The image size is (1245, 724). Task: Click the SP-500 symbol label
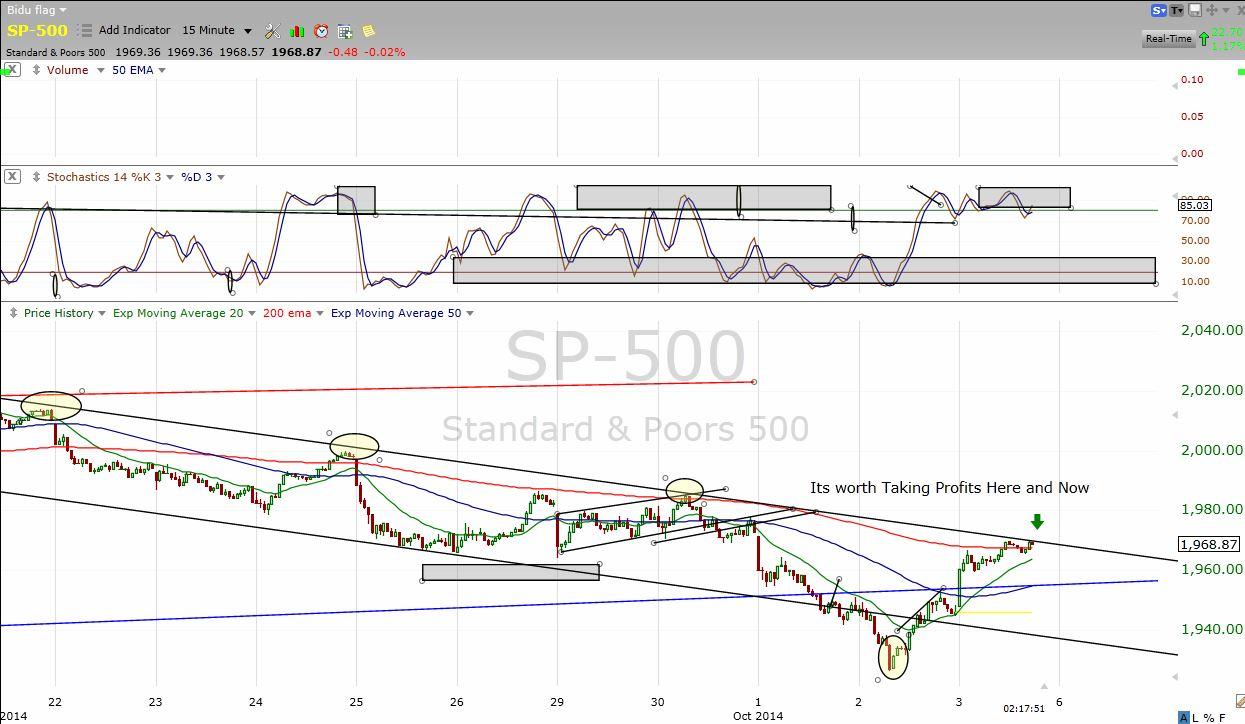tap(37, 30)
